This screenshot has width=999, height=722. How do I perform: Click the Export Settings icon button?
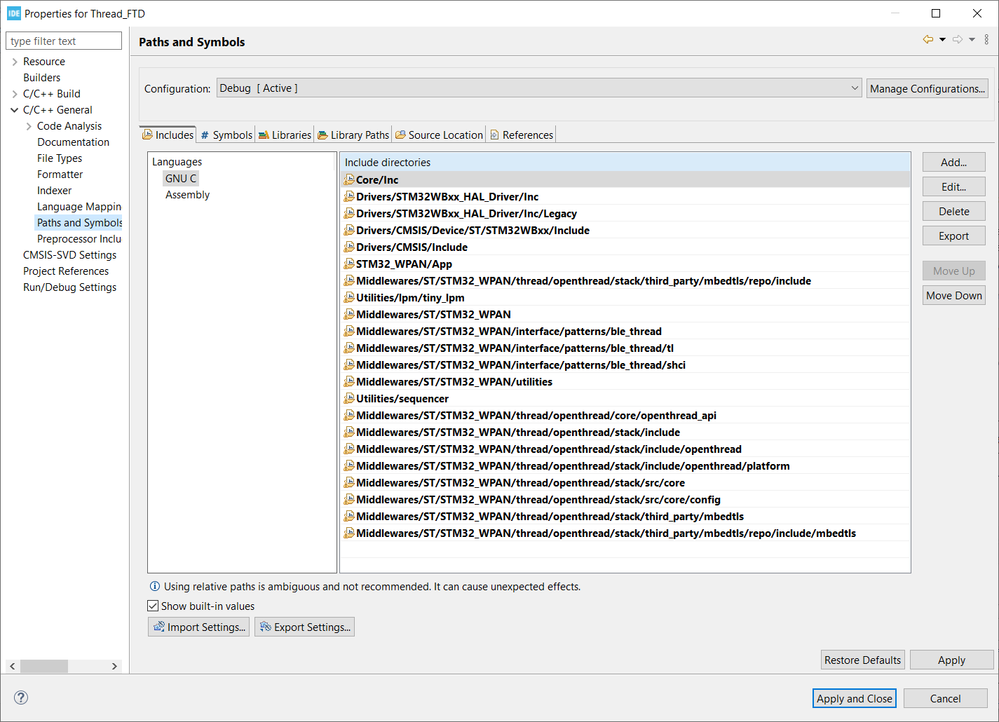click(304, 627)
